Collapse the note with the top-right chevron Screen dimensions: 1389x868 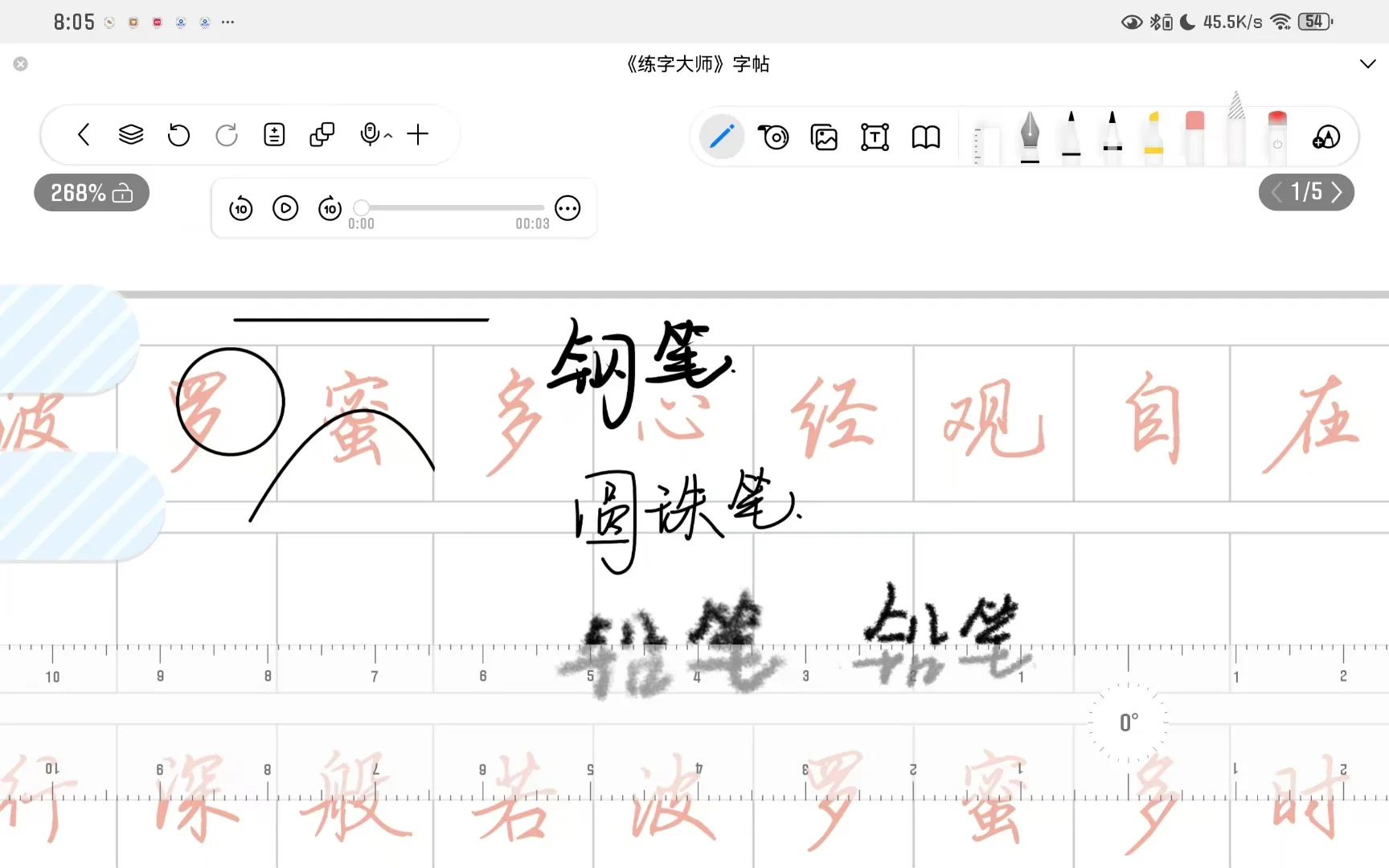coord(1367,63)
